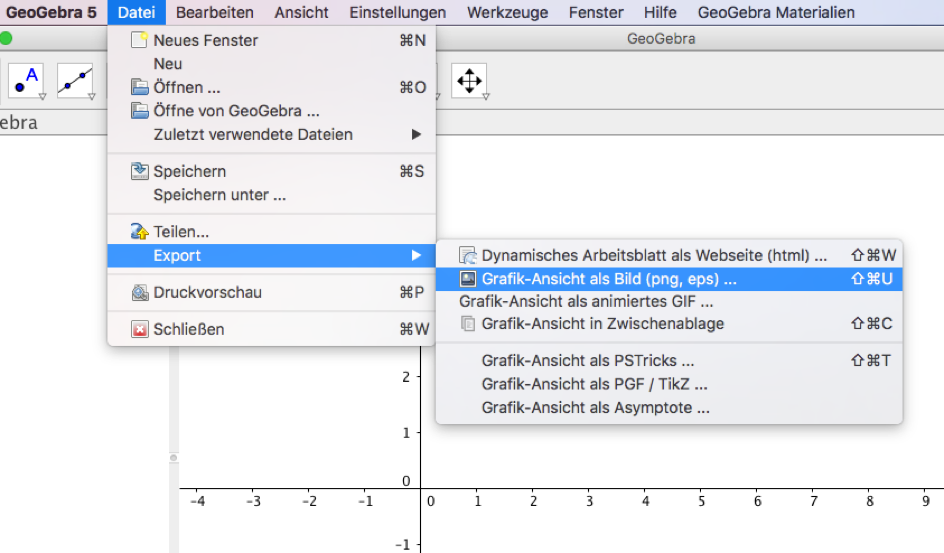Screen dimensions: 944x553
Task: Export Dynamisches Arbeitsblatt als Webseite
Action: click(x=654, y=255)
